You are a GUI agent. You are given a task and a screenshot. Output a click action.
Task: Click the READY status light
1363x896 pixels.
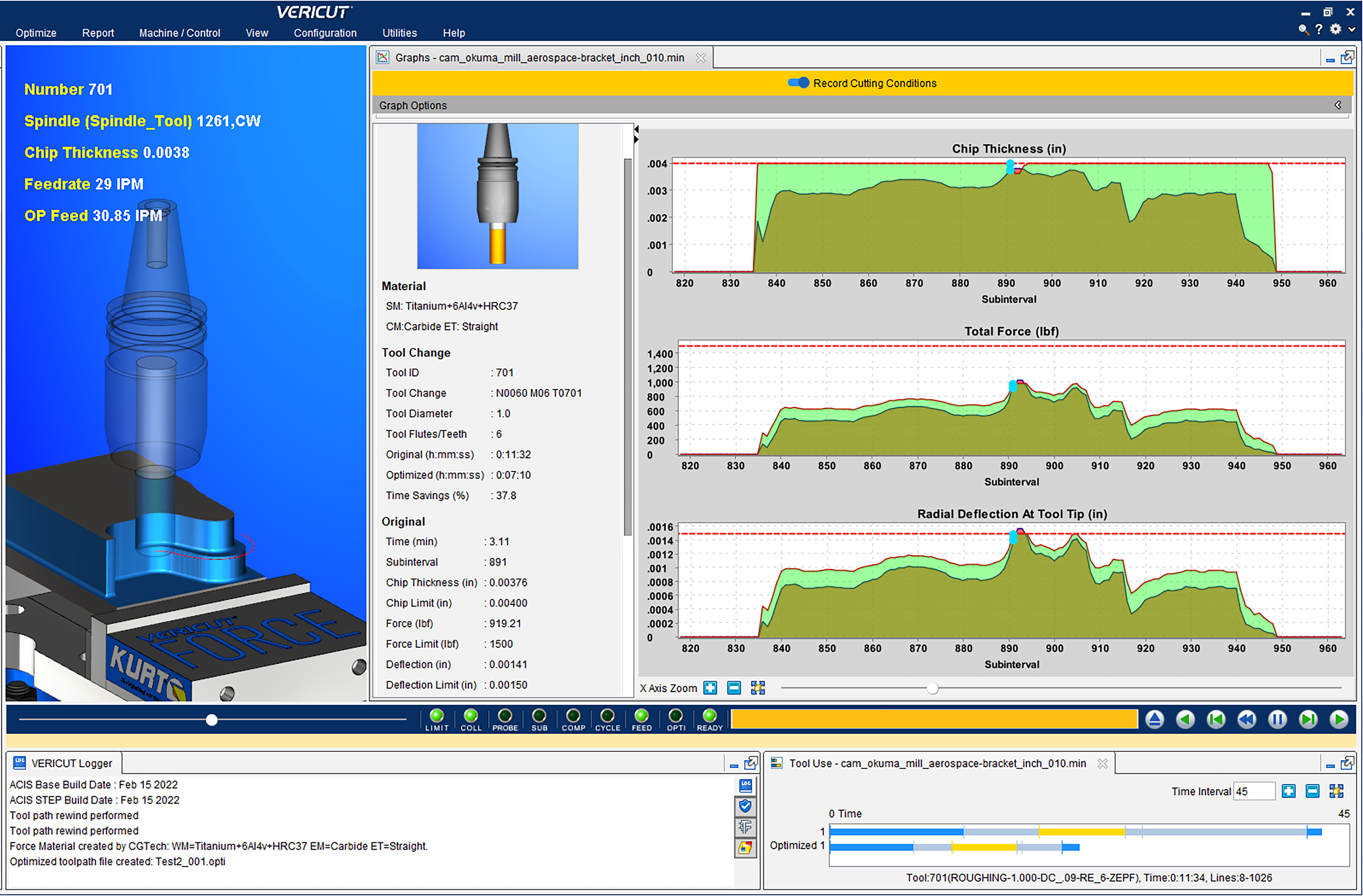710,715
